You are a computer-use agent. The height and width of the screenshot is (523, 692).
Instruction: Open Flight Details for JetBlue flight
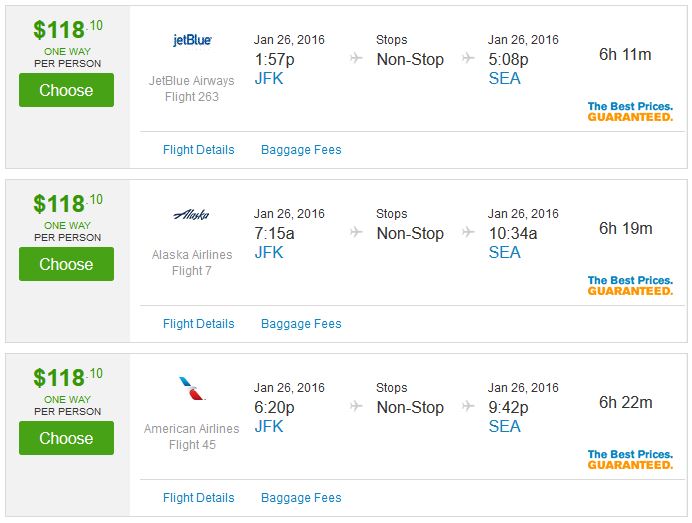coord(199,150)
